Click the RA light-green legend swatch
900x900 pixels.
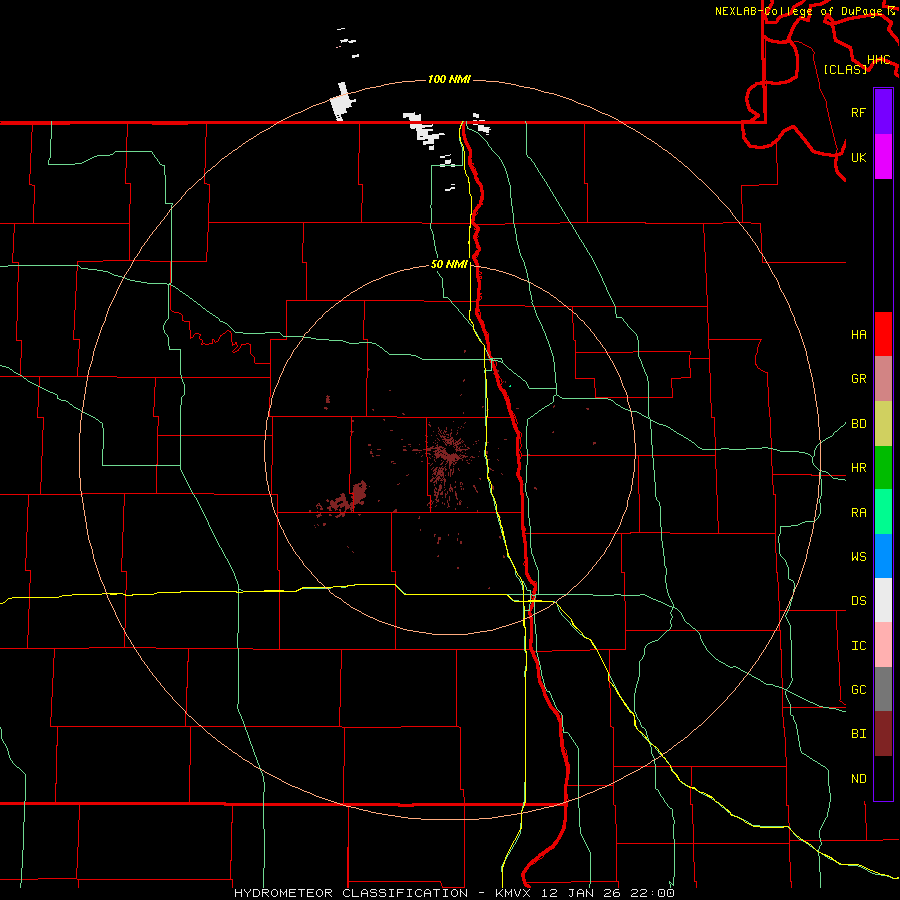click(883, 512)
